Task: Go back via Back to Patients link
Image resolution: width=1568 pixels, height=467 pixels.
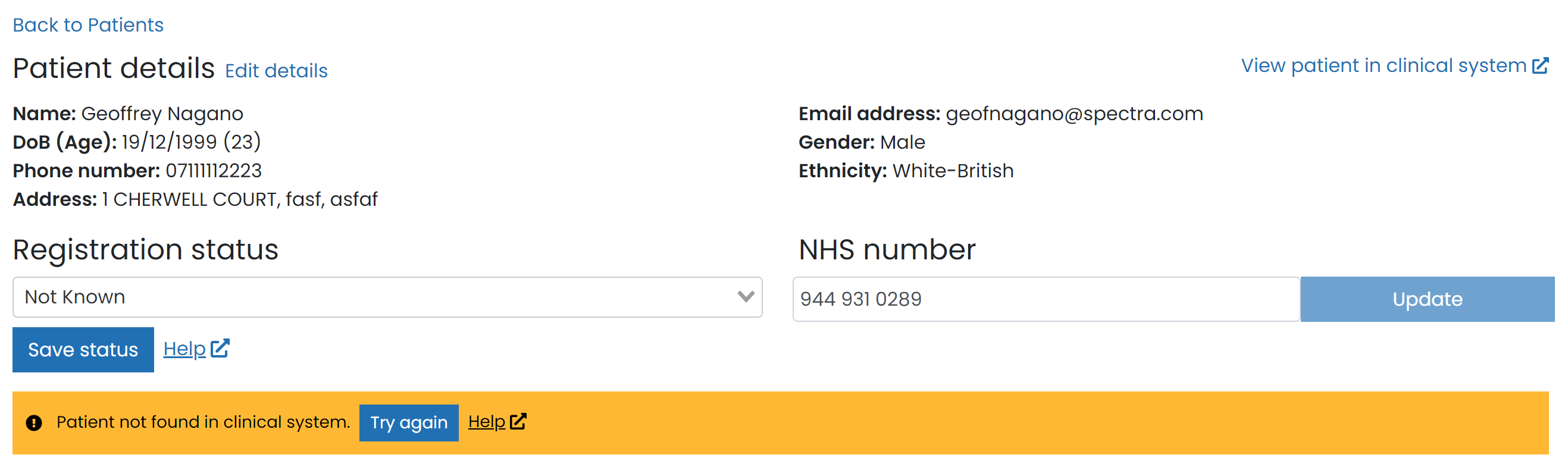Action: [x=88, y=25]
